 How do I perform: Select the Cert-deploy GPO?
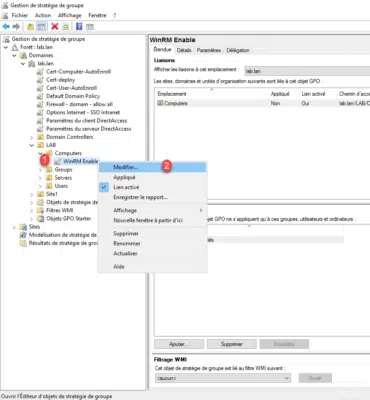60,80
